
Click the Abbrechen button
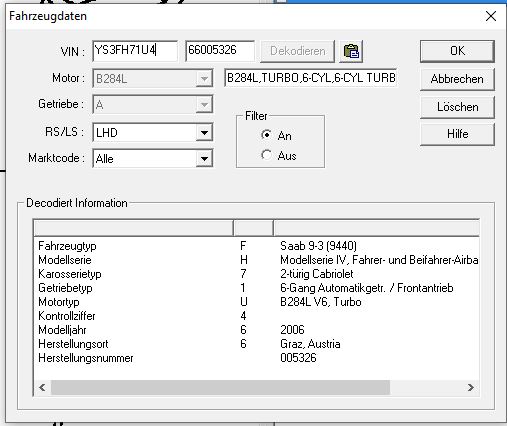pos(457,79)
